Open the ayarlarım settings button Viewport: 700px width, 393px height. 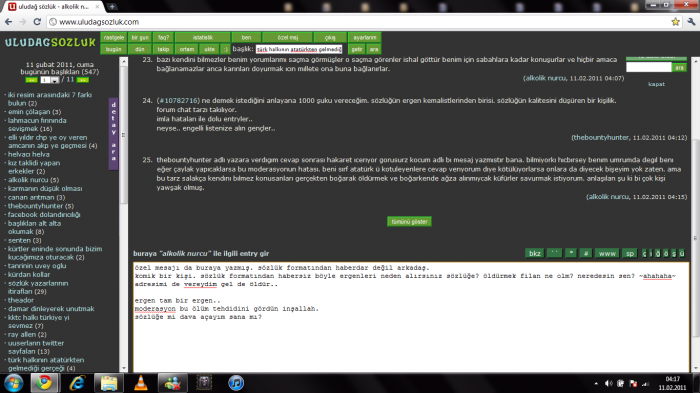[x=364, y=38]
